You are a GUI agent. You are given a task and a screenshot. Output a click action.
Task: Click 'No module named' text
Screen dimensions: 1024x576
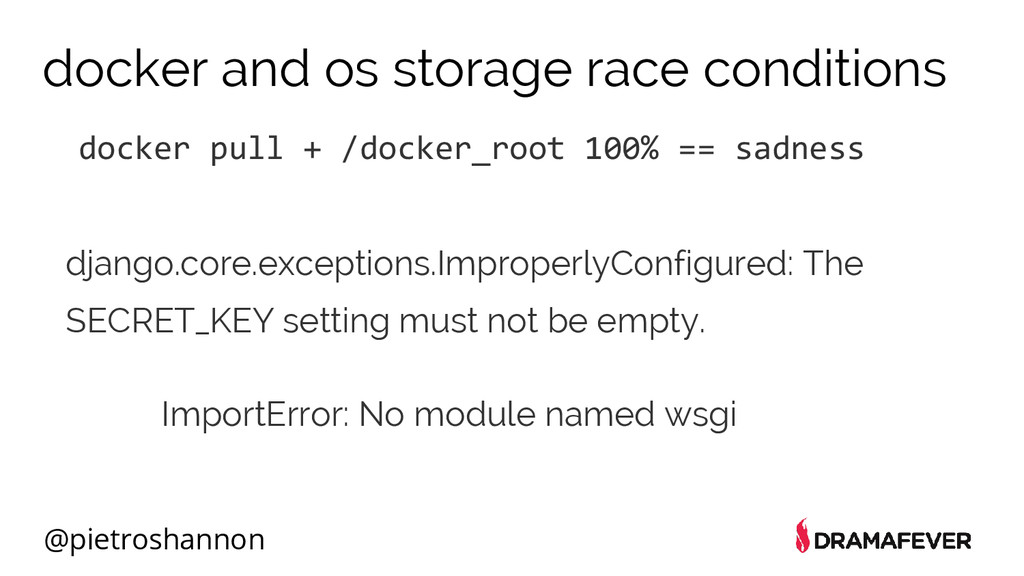point(507,414)
